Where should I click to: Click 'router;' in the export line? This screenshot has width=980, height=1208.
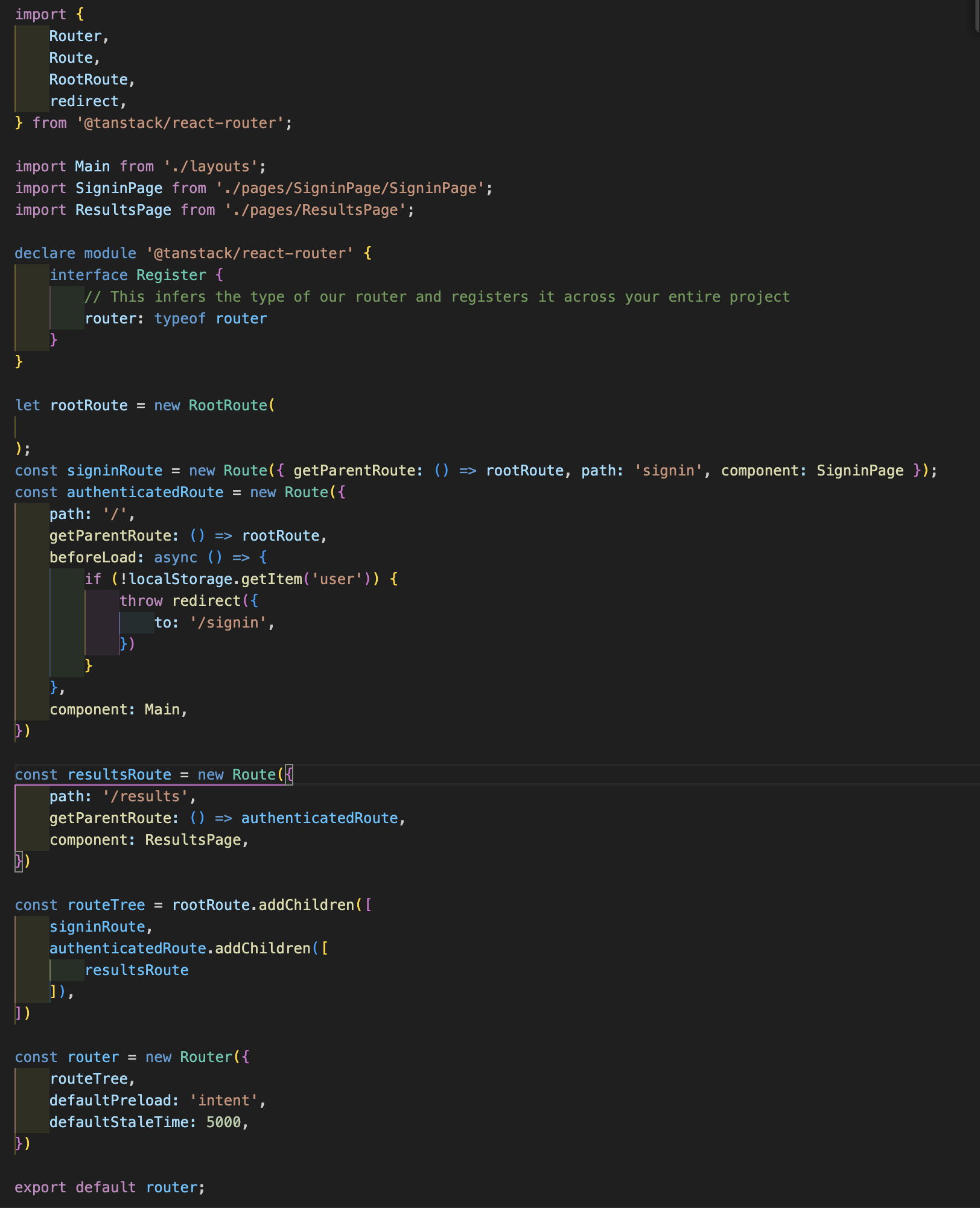[x=176, y=1187]
